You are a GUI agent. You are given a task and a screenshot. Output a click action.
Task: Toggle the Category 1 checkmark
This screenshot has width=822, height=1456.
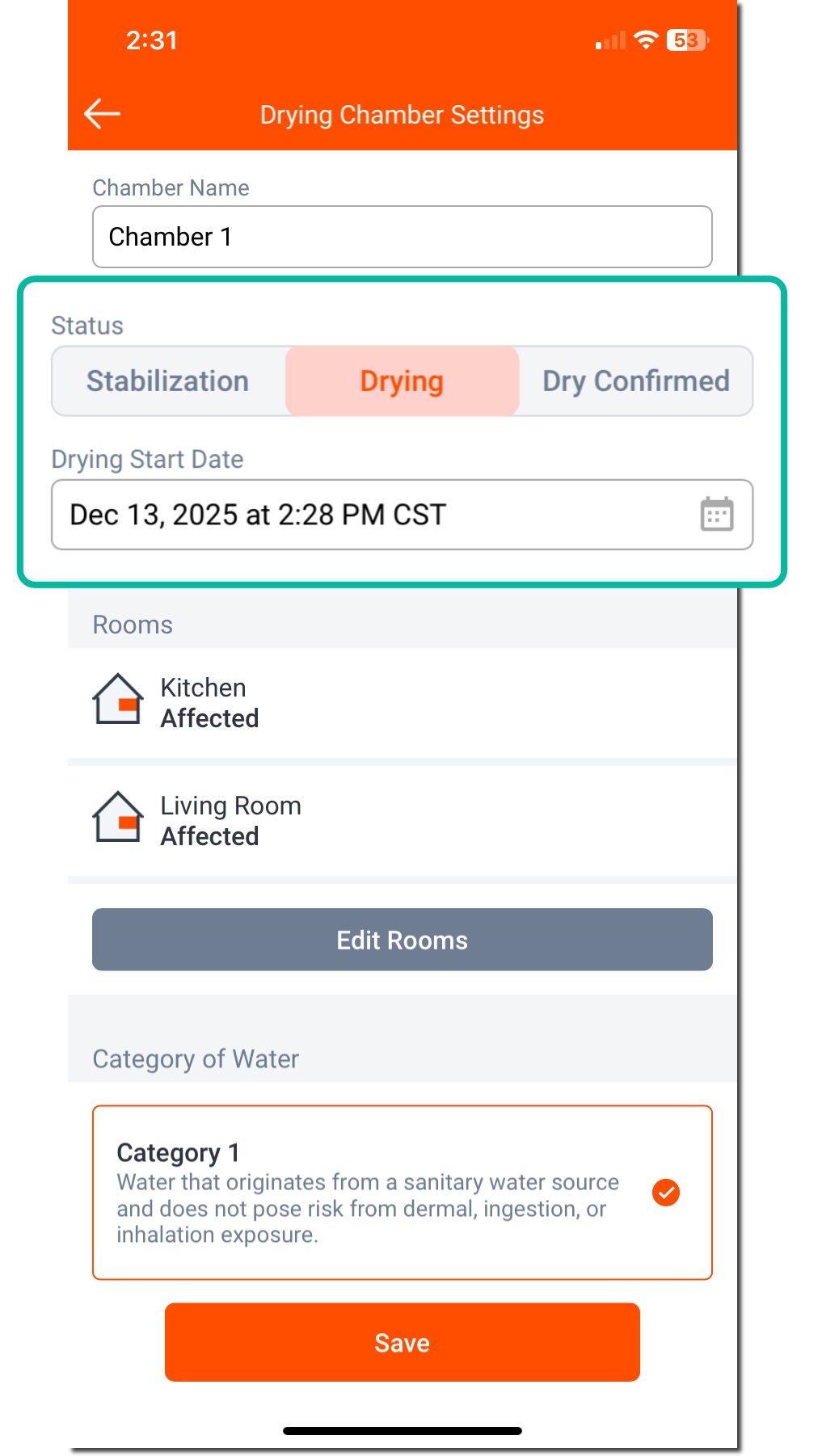coord(666,1192)
